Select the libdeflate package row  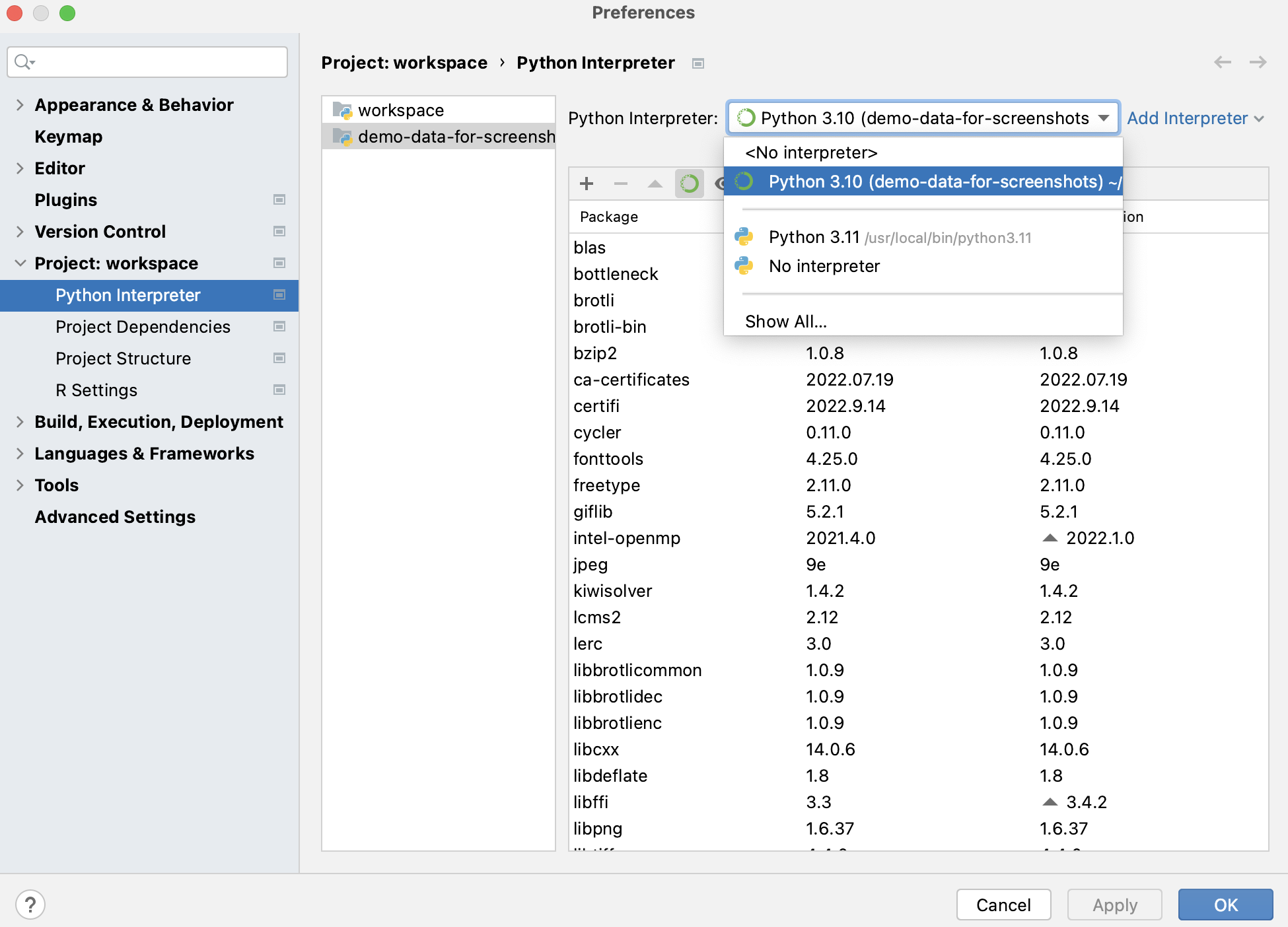(x=918, y=776)
